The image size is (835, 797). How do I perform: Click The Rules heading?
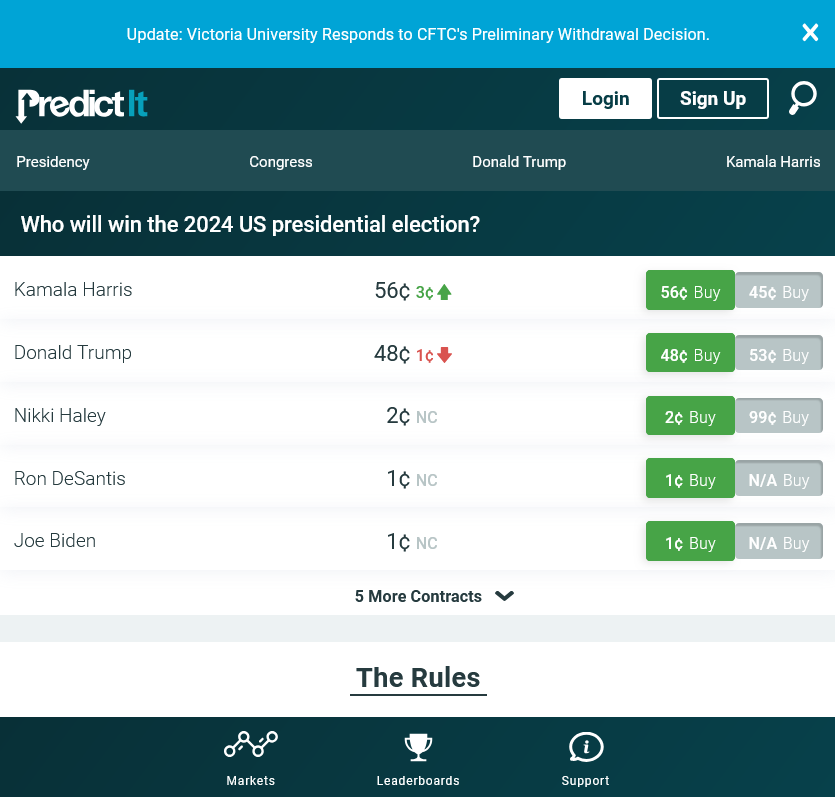click(418, 678)
